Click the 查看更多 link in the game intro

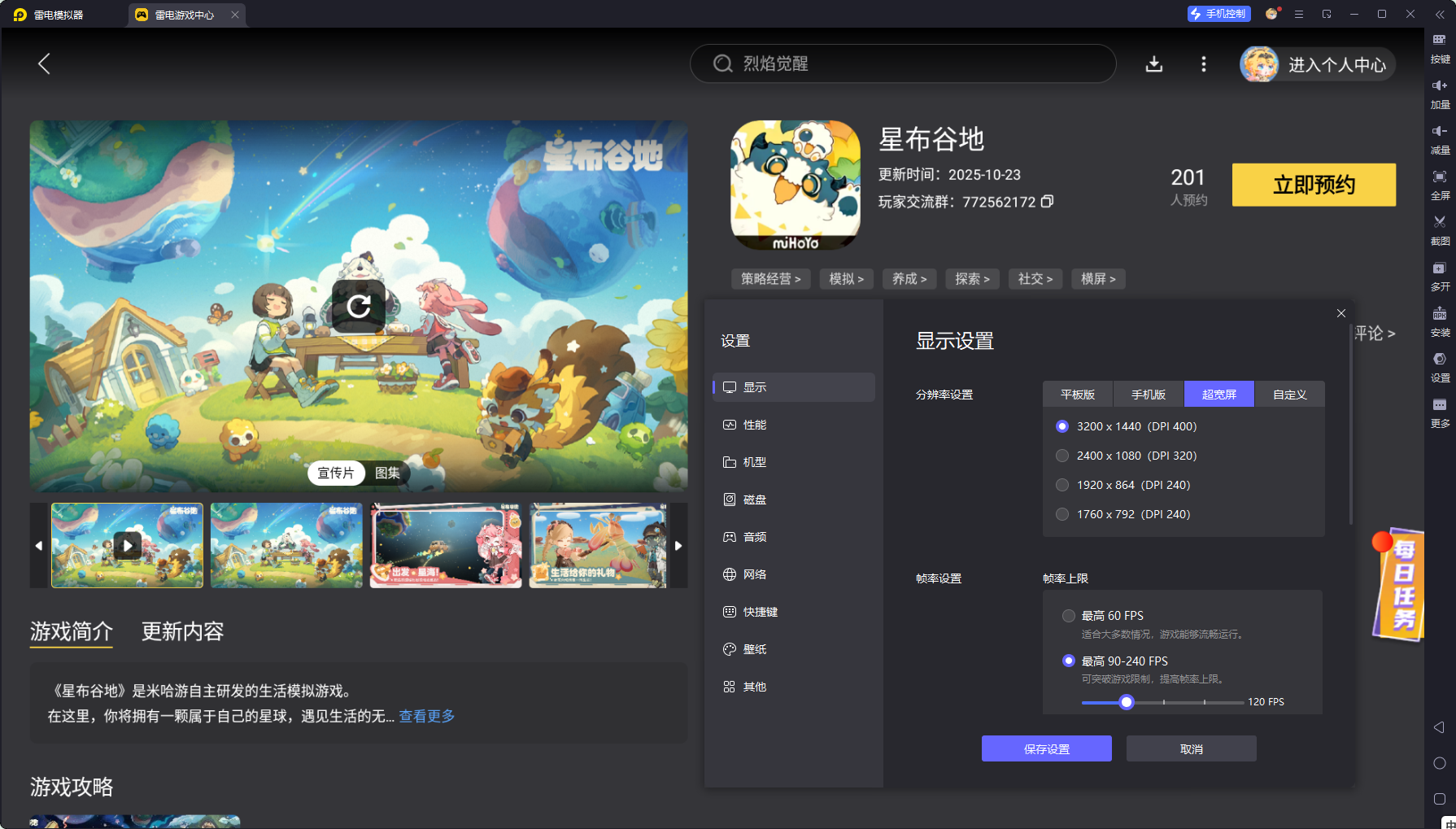(426, 716)
